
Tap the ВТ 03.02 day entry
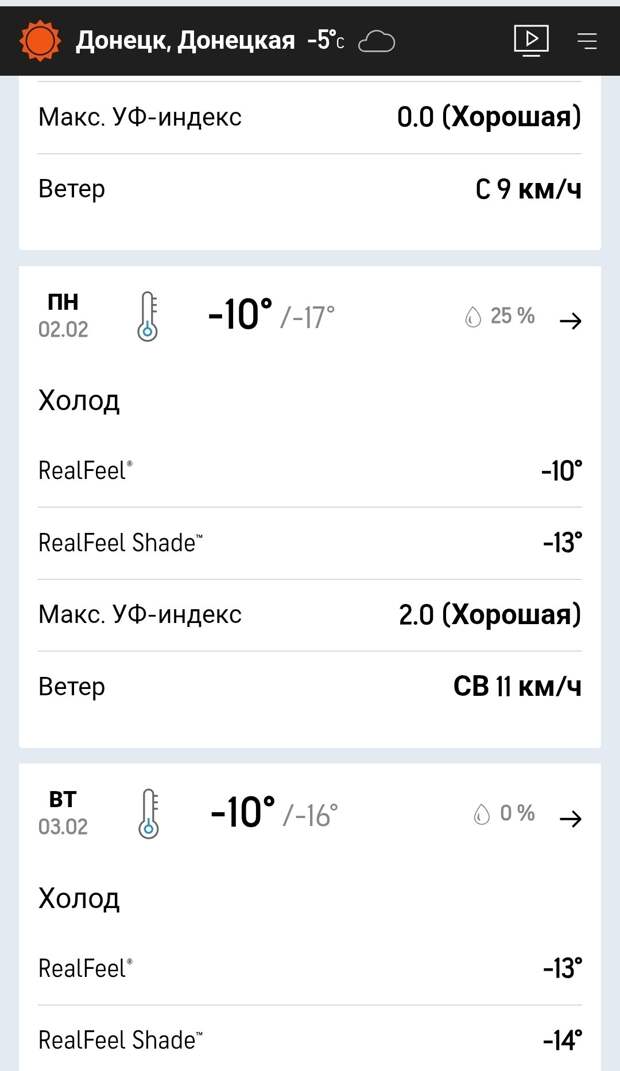pos(63,811)
